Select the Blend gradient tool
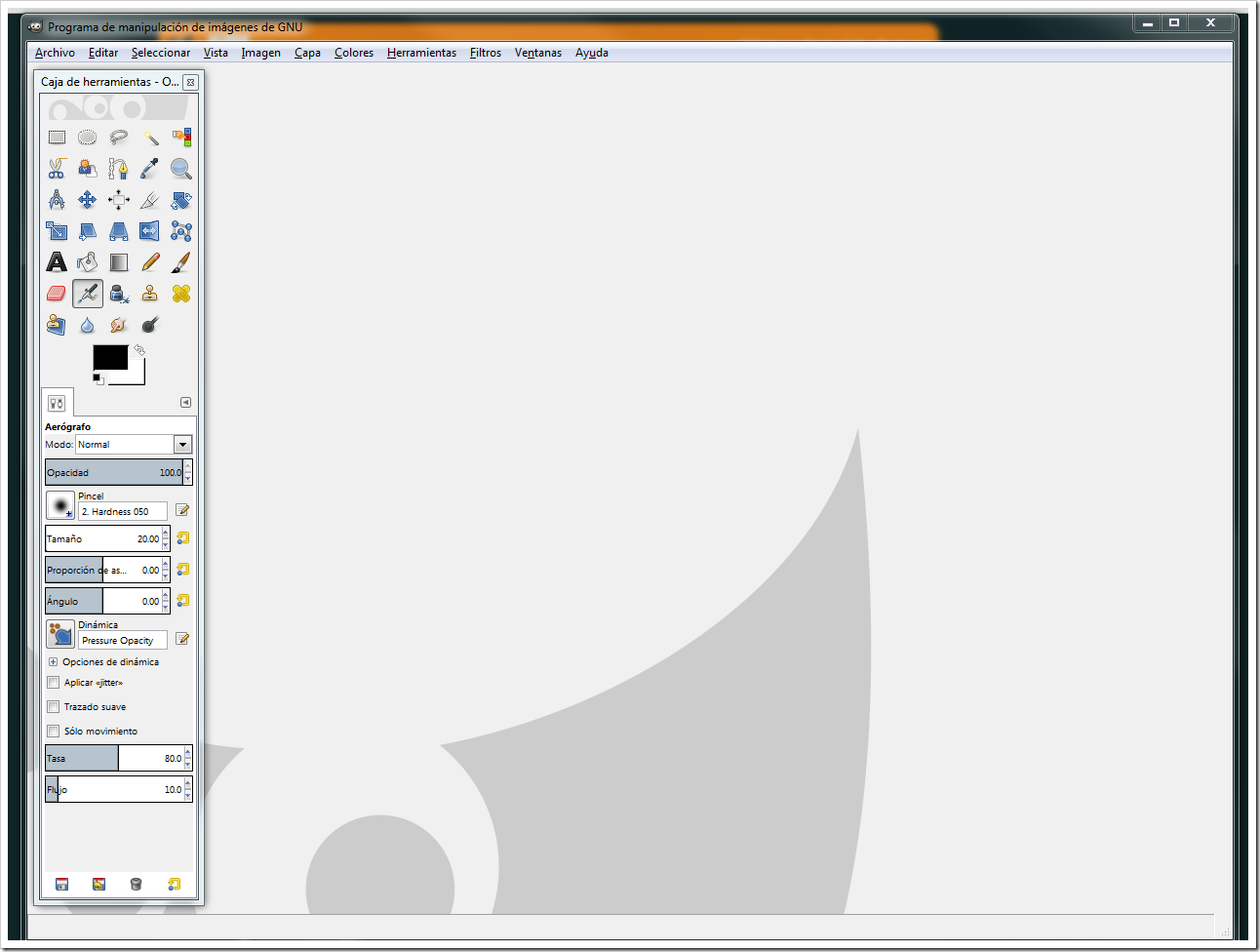Viewport: 1260px width, 952px height. [119, 262]
